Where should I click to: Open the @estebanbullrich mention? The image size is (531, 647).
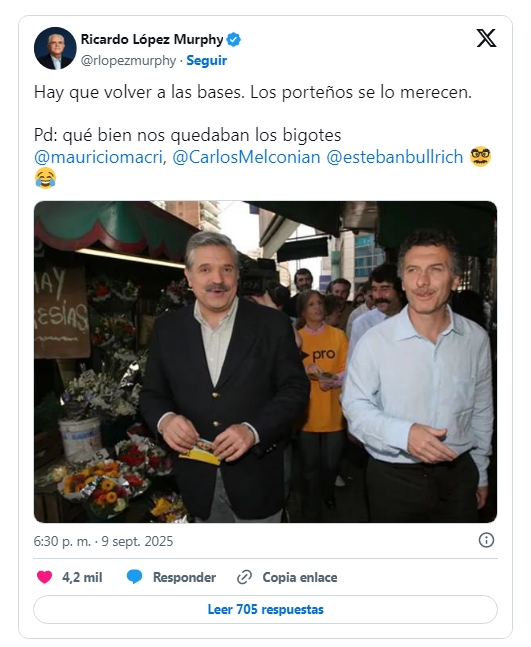[x=395, y=157]
